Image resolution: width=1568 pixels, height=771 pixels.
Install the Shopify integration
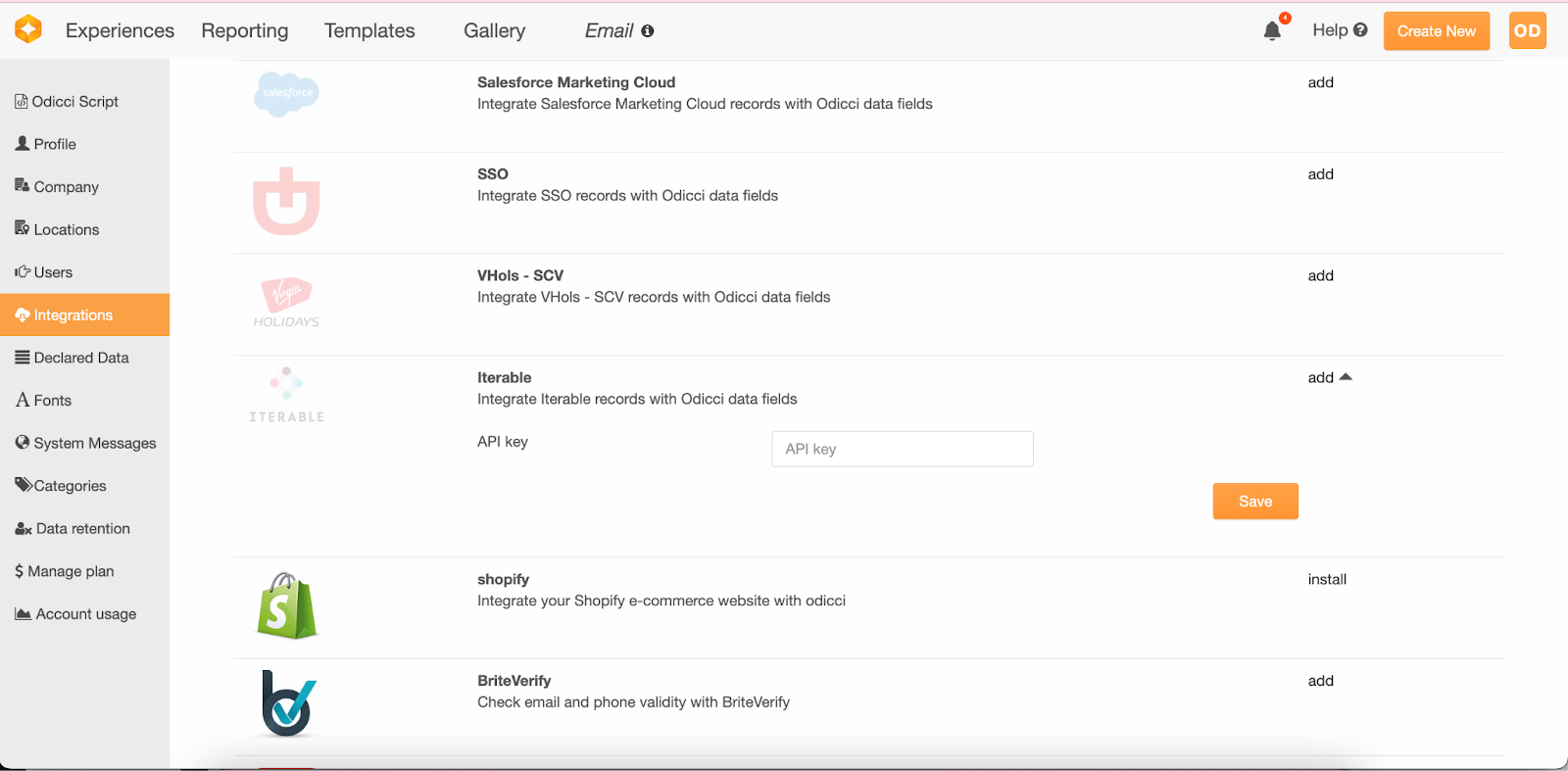point(1327,580)
